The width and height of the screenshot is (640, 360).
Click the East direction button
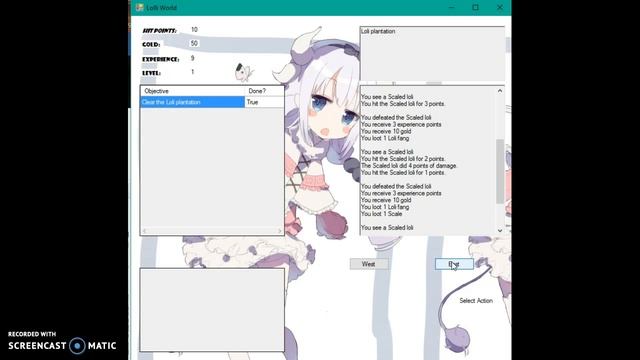(454, 264)
